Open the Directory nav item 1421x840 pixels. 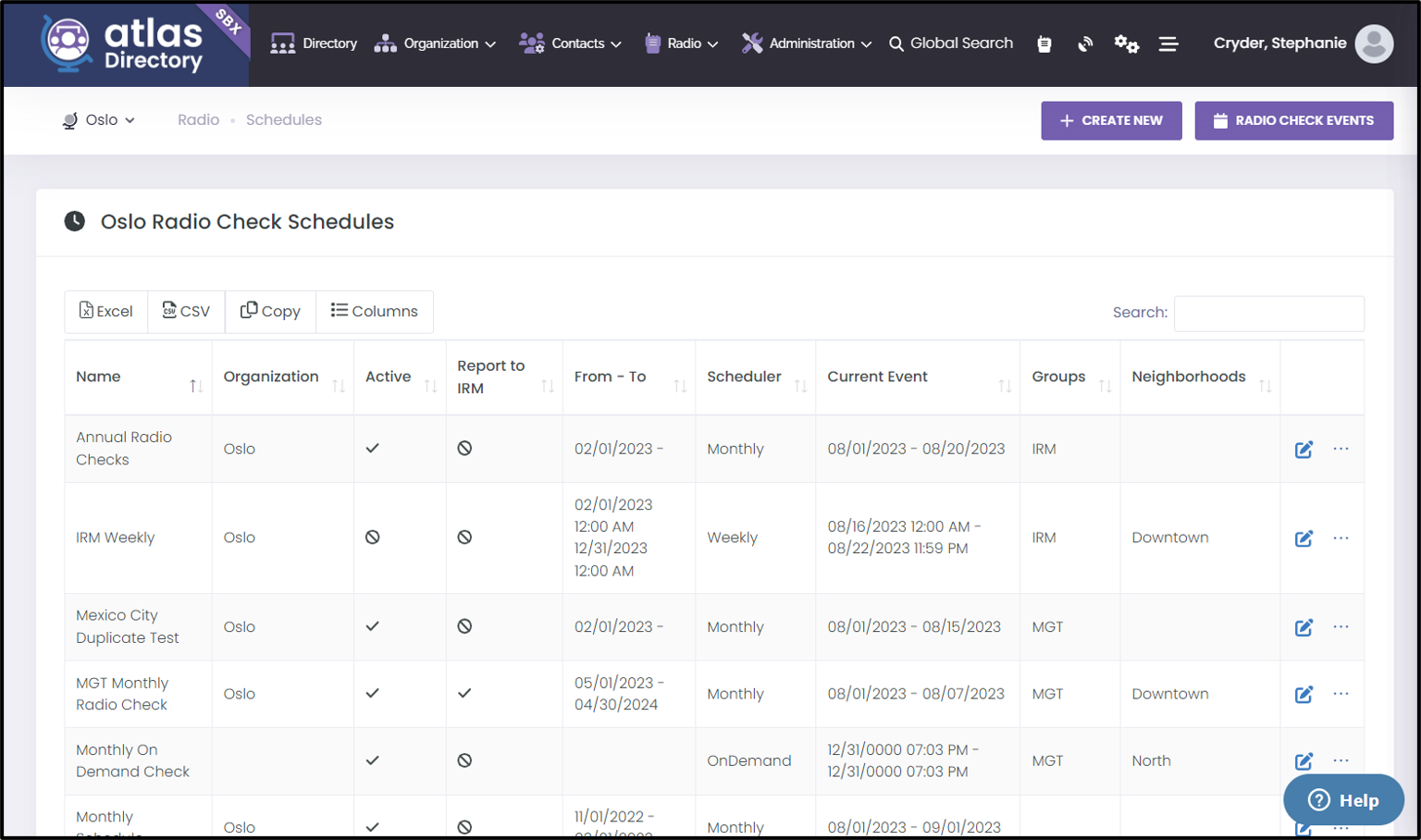point(314,43)
